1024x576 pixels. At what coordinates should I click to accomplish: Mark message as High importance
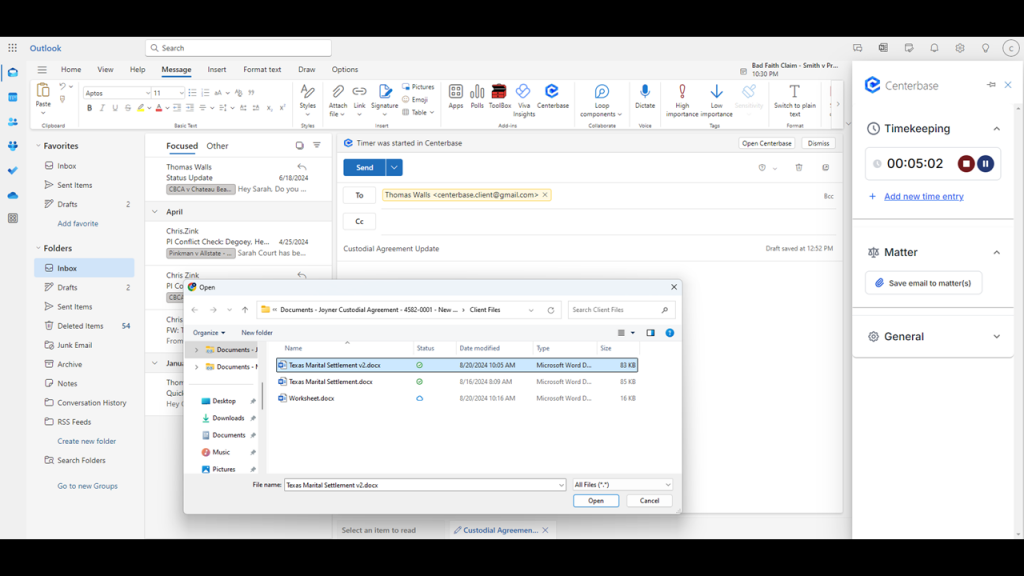[x=682, y=101]
